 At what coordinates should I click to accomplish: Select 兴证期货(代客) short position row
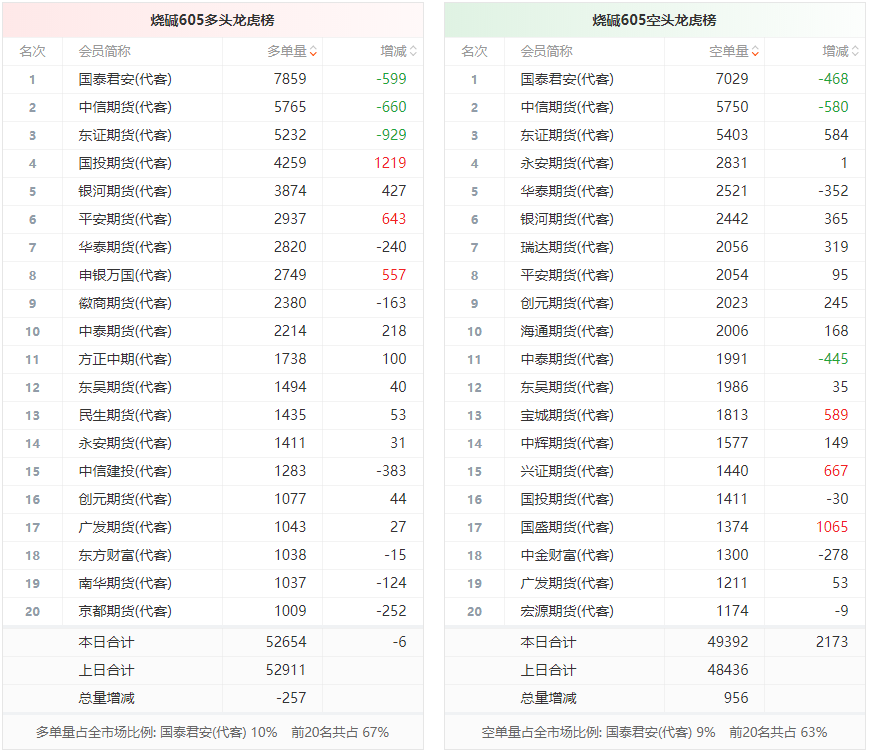click(655, 471)
